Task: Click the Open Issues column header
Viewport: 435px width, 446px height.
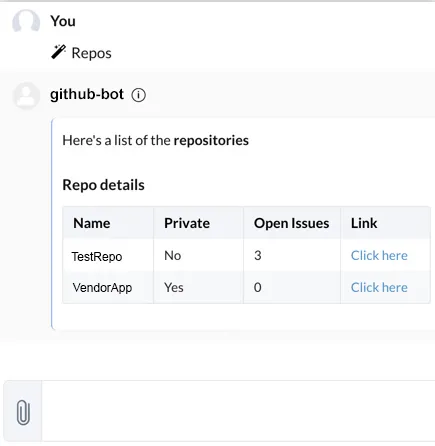Action: pos(291,223)
